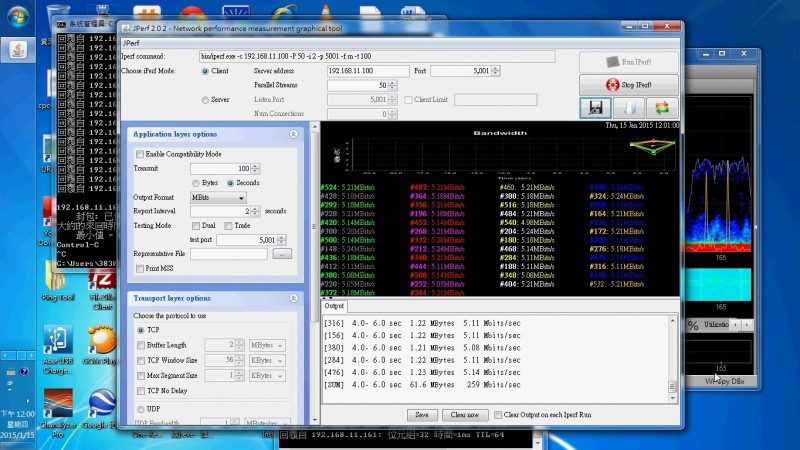This screenshot has height=450, width=800.
Task: Check the Print MSS option
Action: [x=139, y=268]
